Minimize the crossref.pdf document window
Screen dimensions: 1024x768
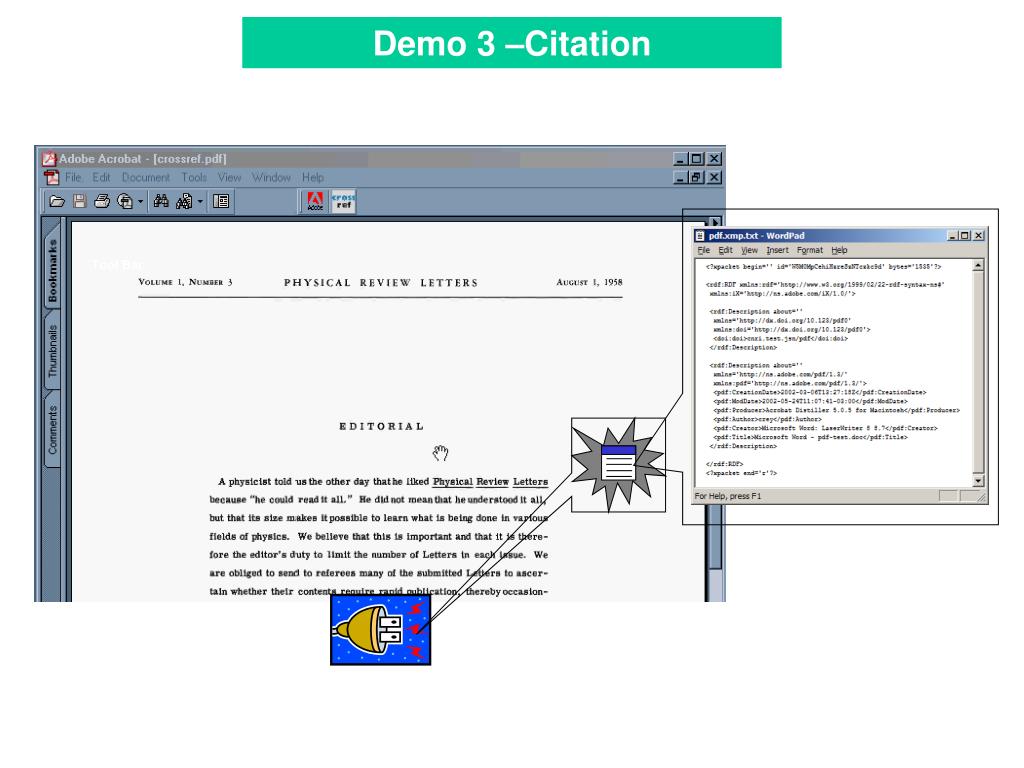point(680,178)
